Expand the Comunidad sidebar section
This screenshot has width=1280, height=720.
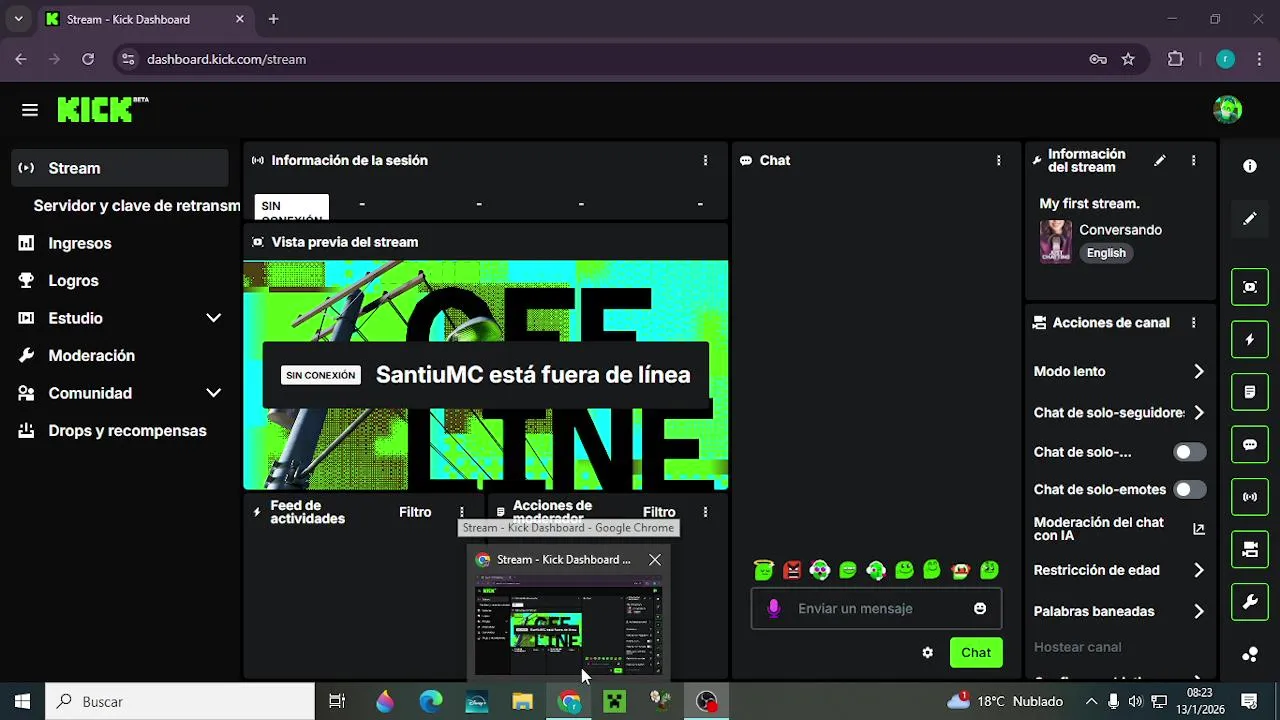coord(213,393)
